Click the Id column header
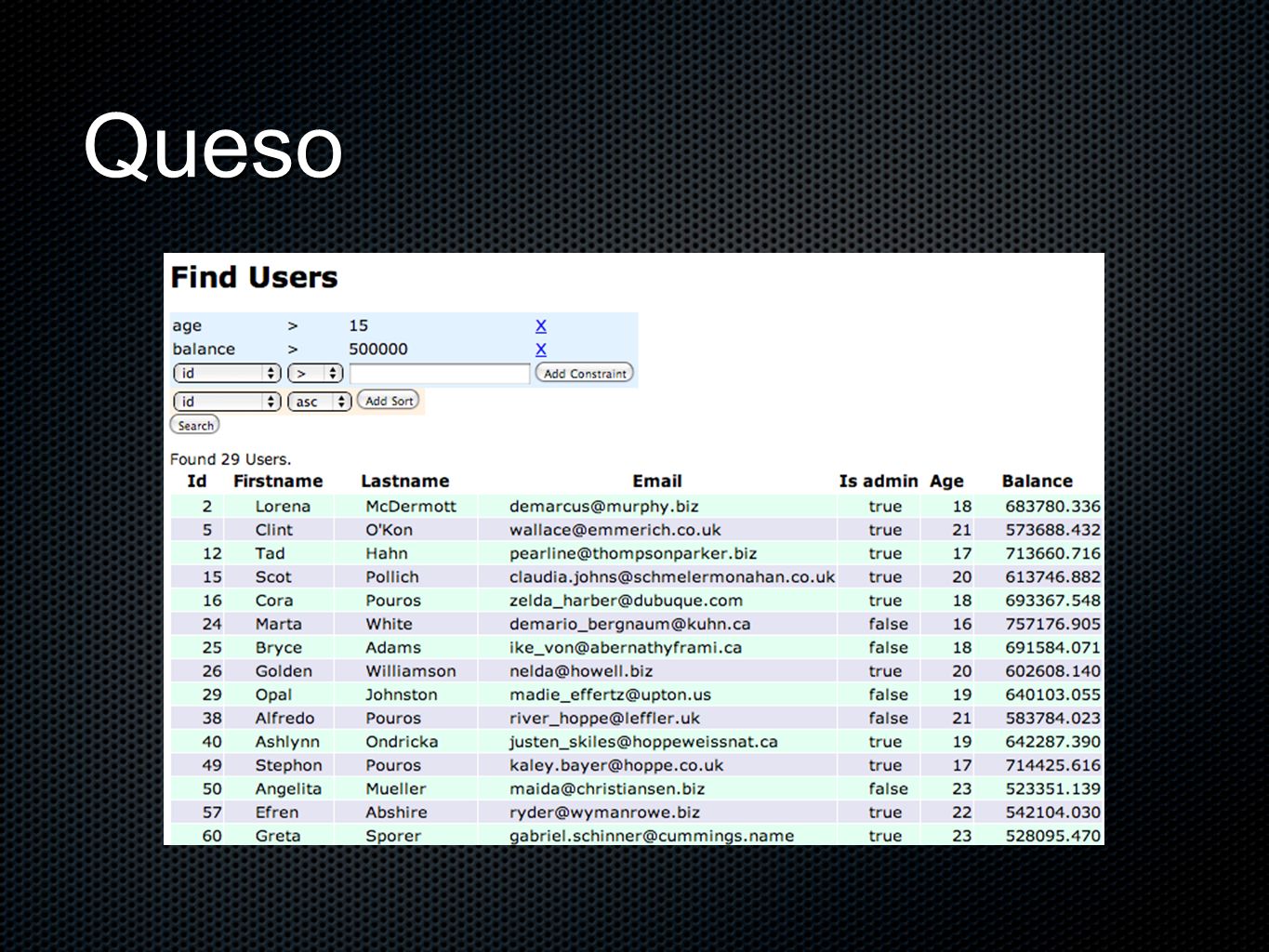The image size is (1269, 952). tap(196, 481)
